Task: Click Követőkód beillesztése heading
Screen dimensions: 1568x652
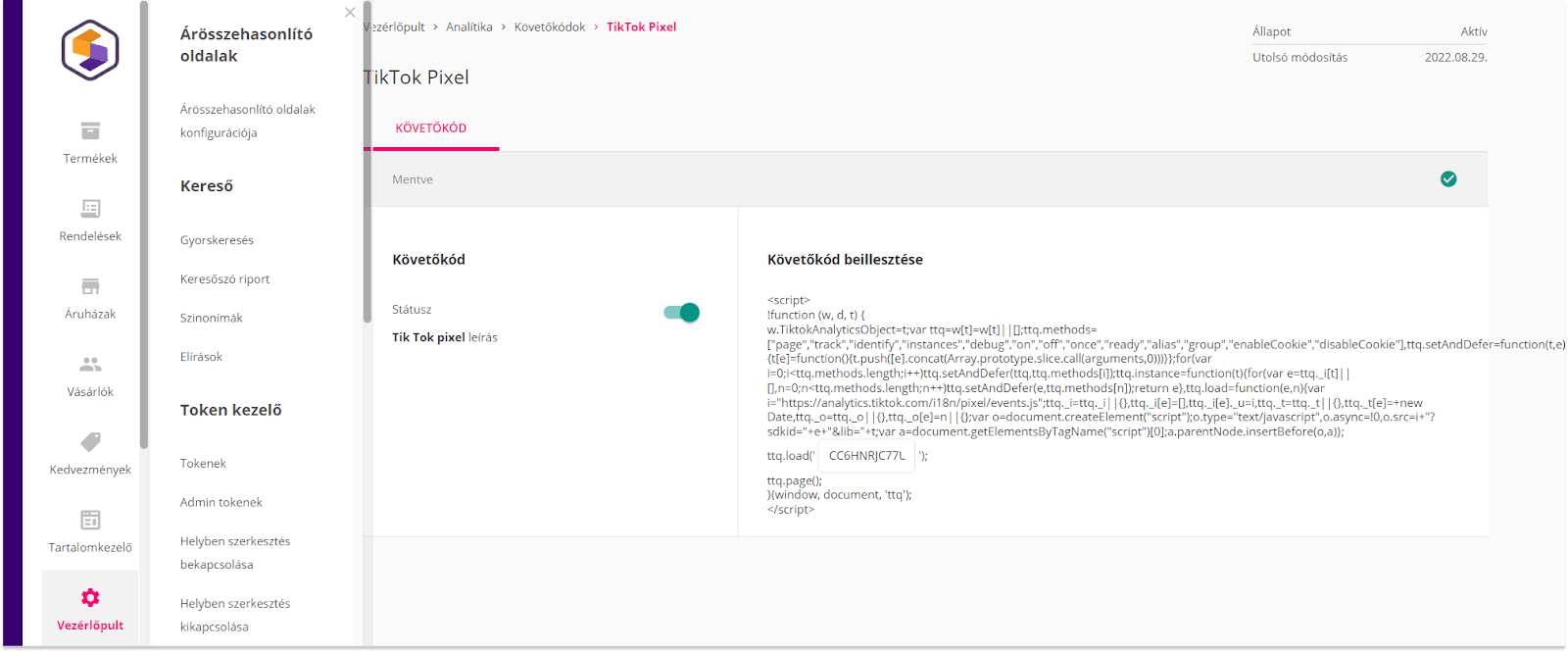Action: 845,260
